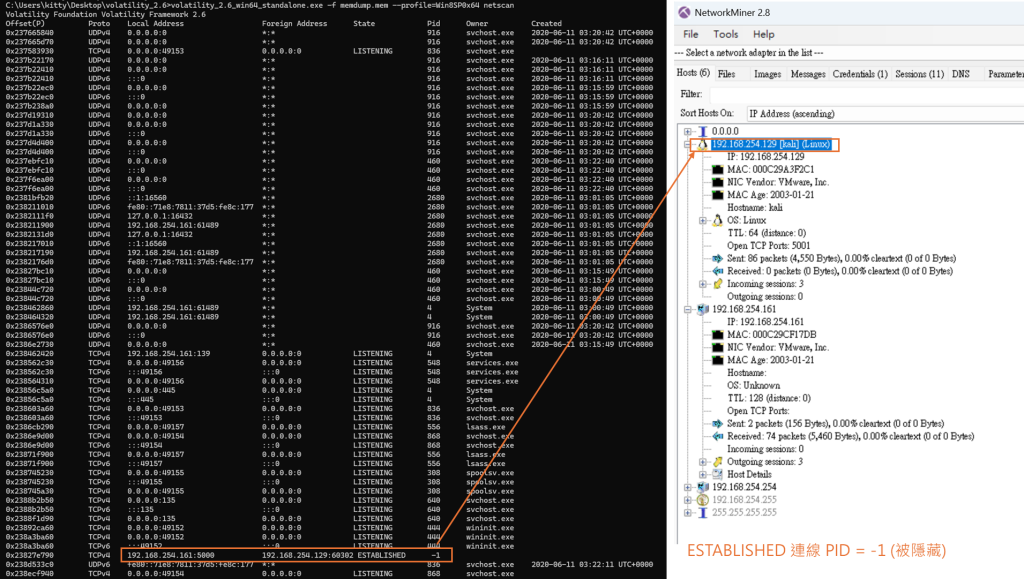Select the 192.168.254.129 [kali] (Linux) host
The image size is (1024, 579).
click(x=771, y=144)
